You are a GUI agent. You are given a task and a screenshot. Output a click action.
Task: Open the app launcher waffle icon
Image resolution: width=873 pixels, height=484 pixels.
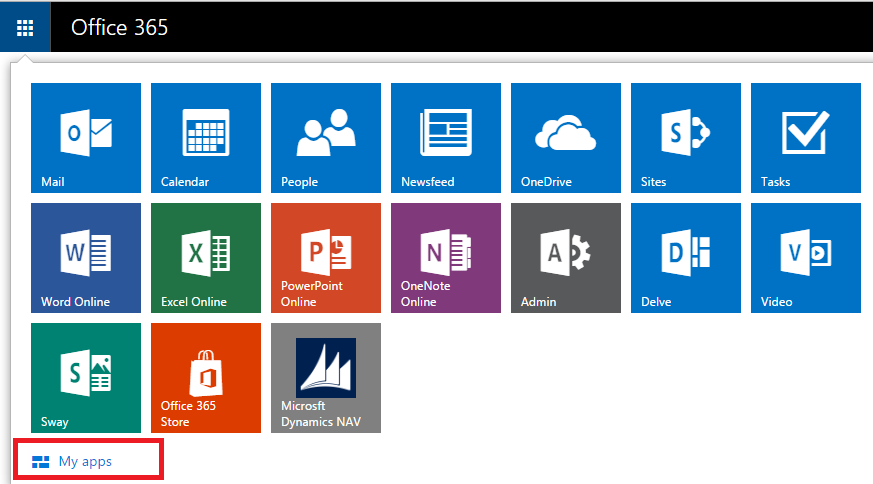click(25, 27)
